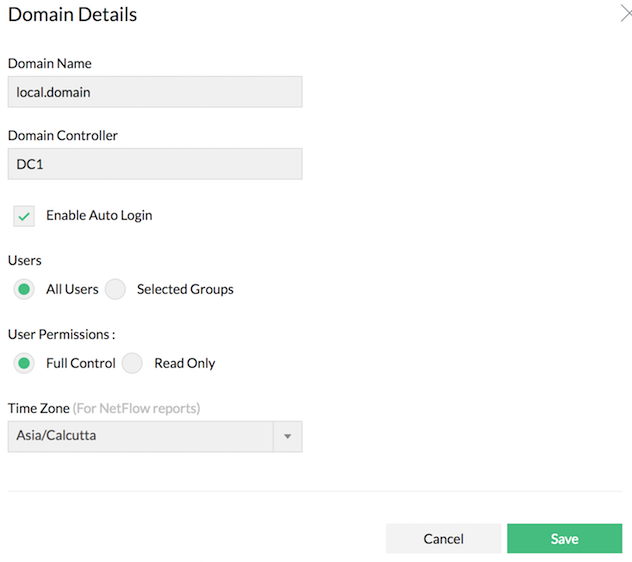This screenshot has height=562, width=632.
Task: Click the "All Users" option label
Action: [x=72, y=289]
